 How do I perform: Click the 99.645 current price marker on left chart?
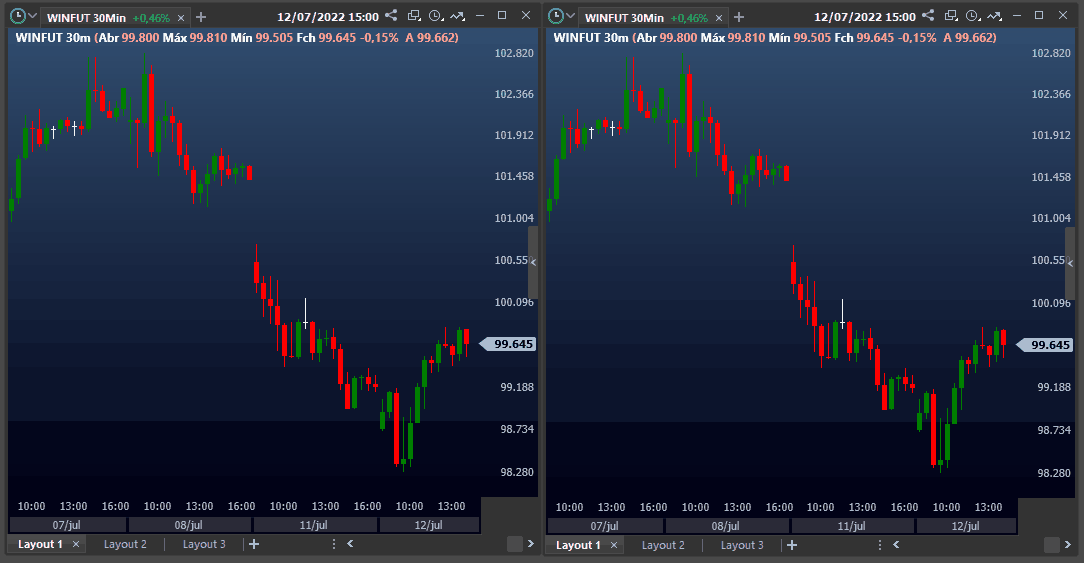pyautogui.click(x=508, y=344)
